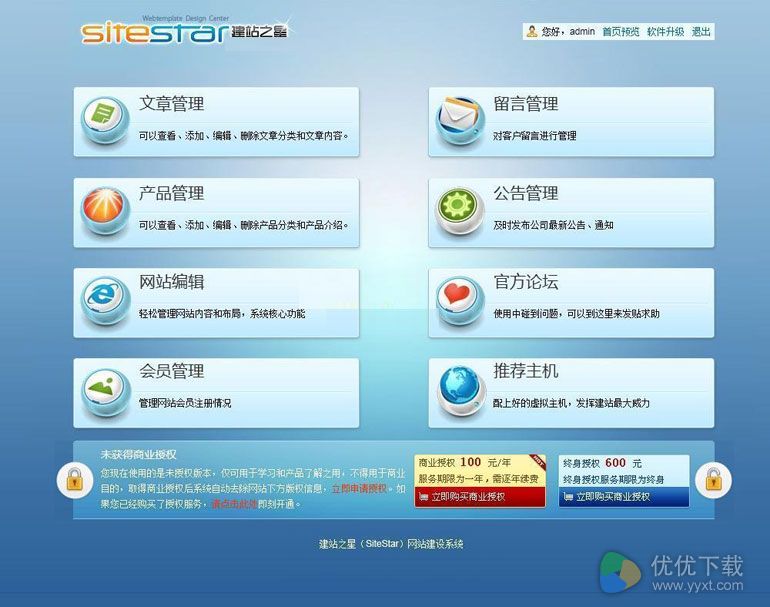Open the 公告管理 heading
This screenshot has width=770, height=607.
[526, 193]
